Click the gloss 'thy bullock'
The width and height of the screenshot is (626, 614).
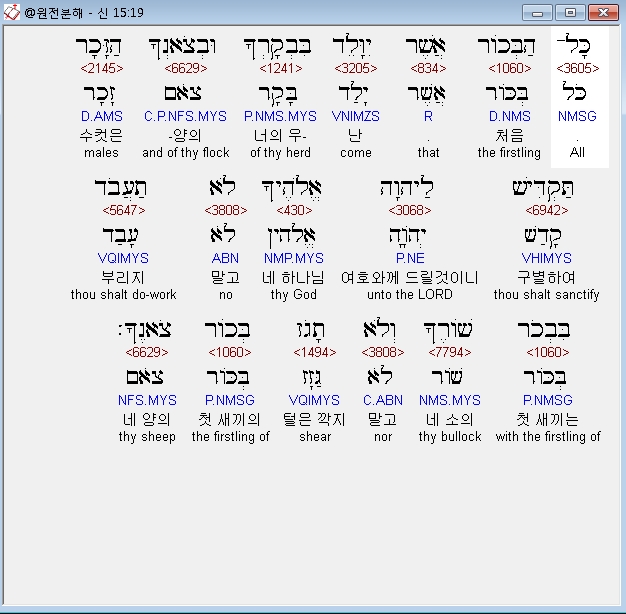click(450, 436)
